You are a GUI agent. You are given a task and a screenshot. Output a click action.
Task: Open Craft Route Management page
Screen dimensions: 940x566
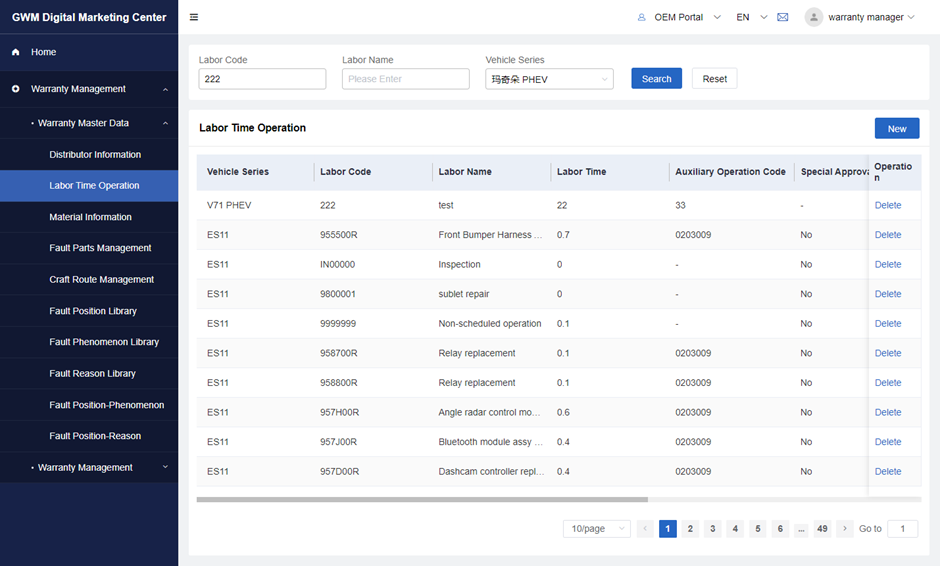[101, 279]
